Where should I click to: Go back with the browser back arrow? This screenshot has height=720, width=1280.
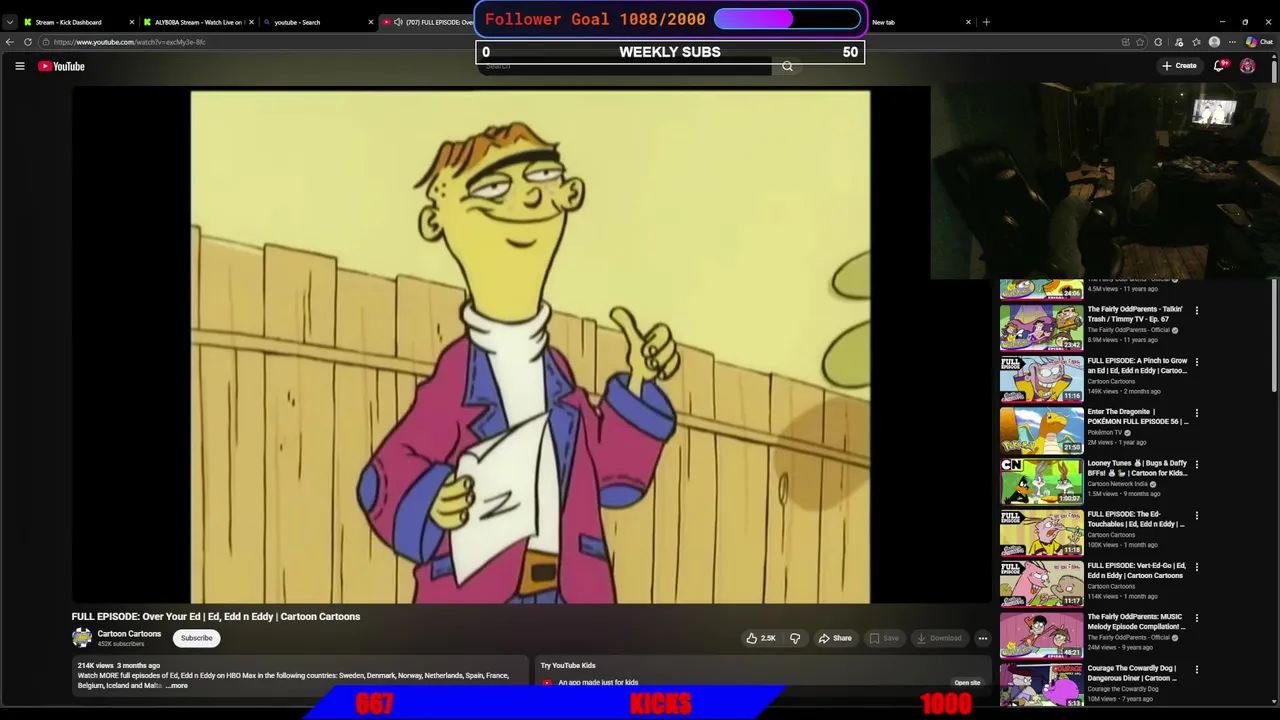pos(10,42)
